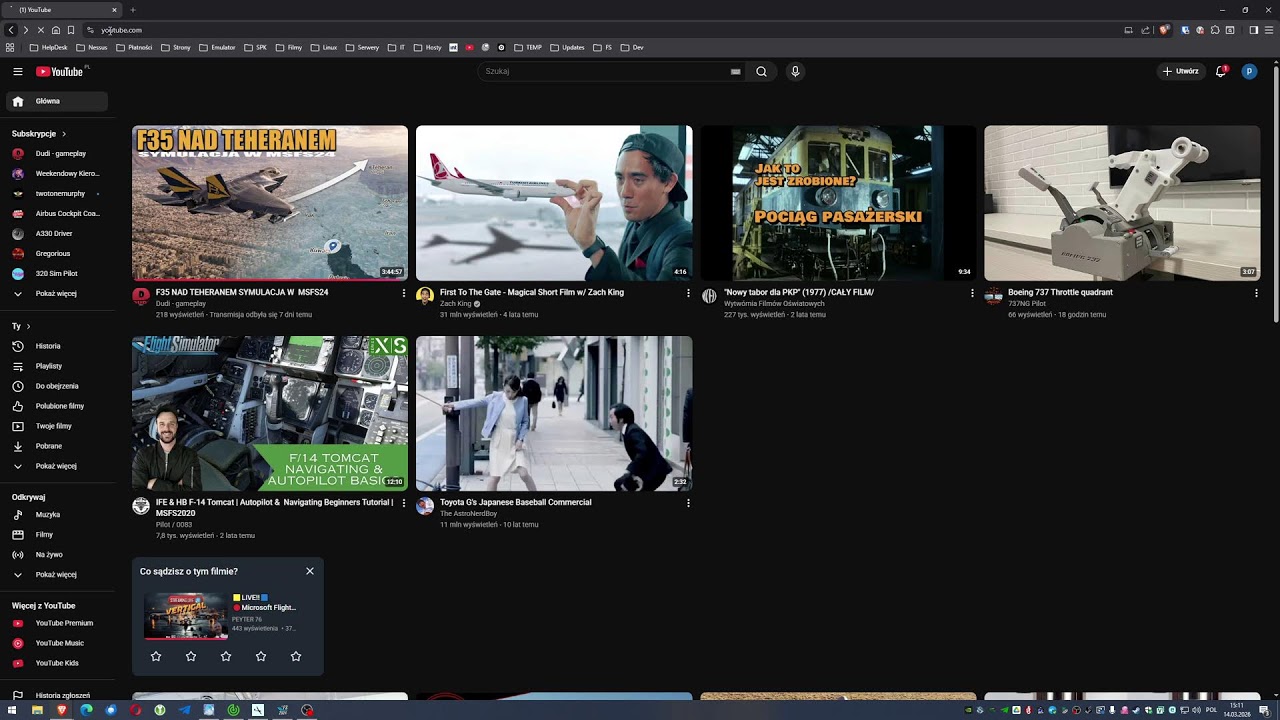The image size is (1280, 720).
Task: Open the Subskrypcje section chevron
Action: [x=64, y=134]
